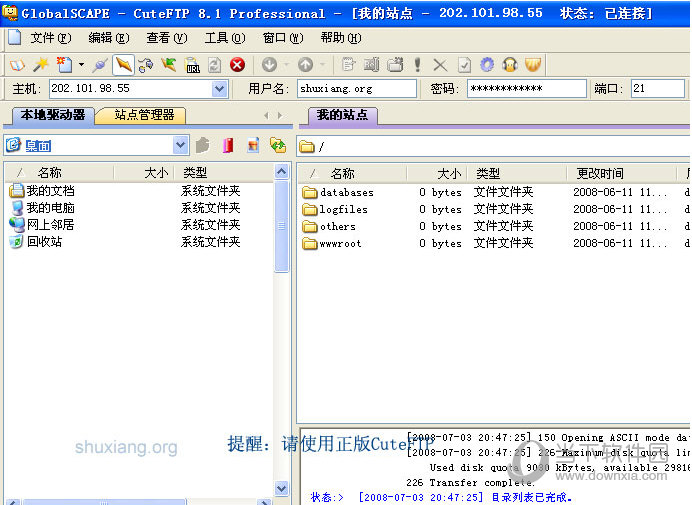
Task: Select the logfiles remote folder
Action: click(x=335, y=209)
